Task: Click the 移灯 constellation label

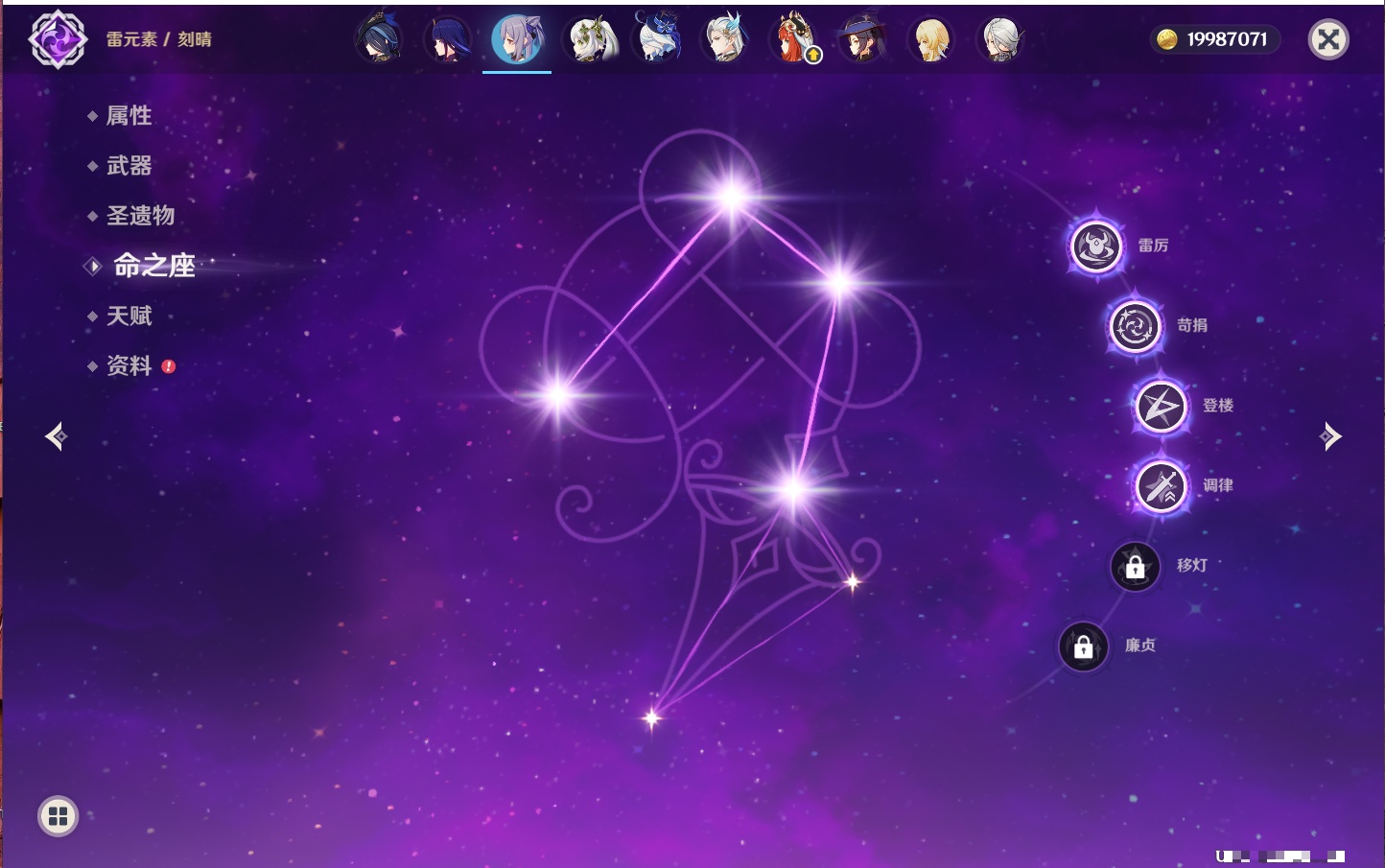Action: pos(1192,565)
